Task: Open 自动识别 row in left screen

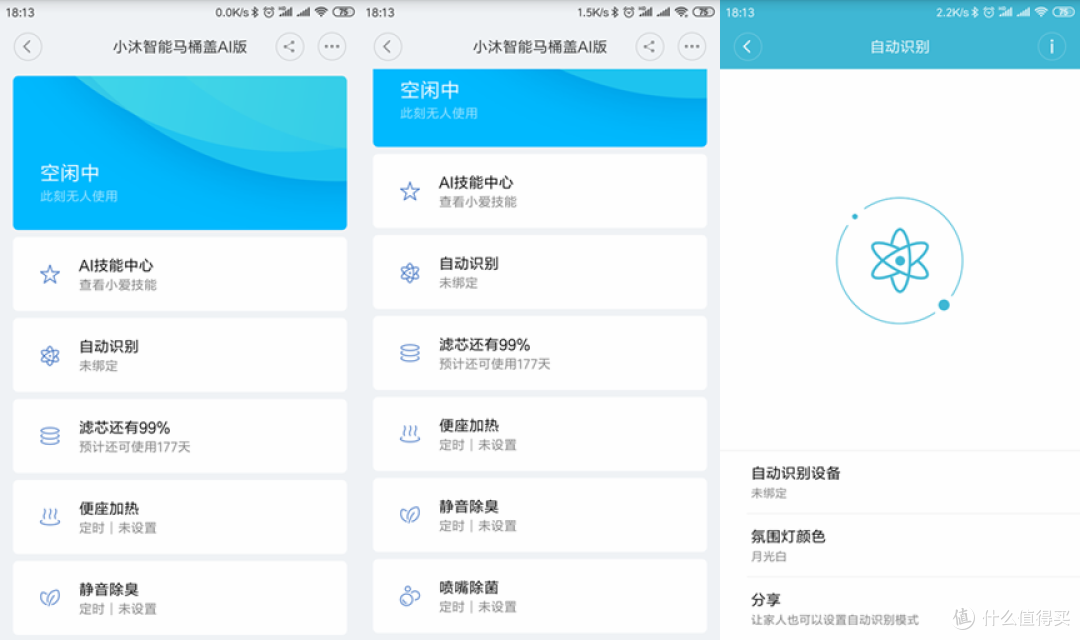Action: pyautogui.click(x=180, y=355)
